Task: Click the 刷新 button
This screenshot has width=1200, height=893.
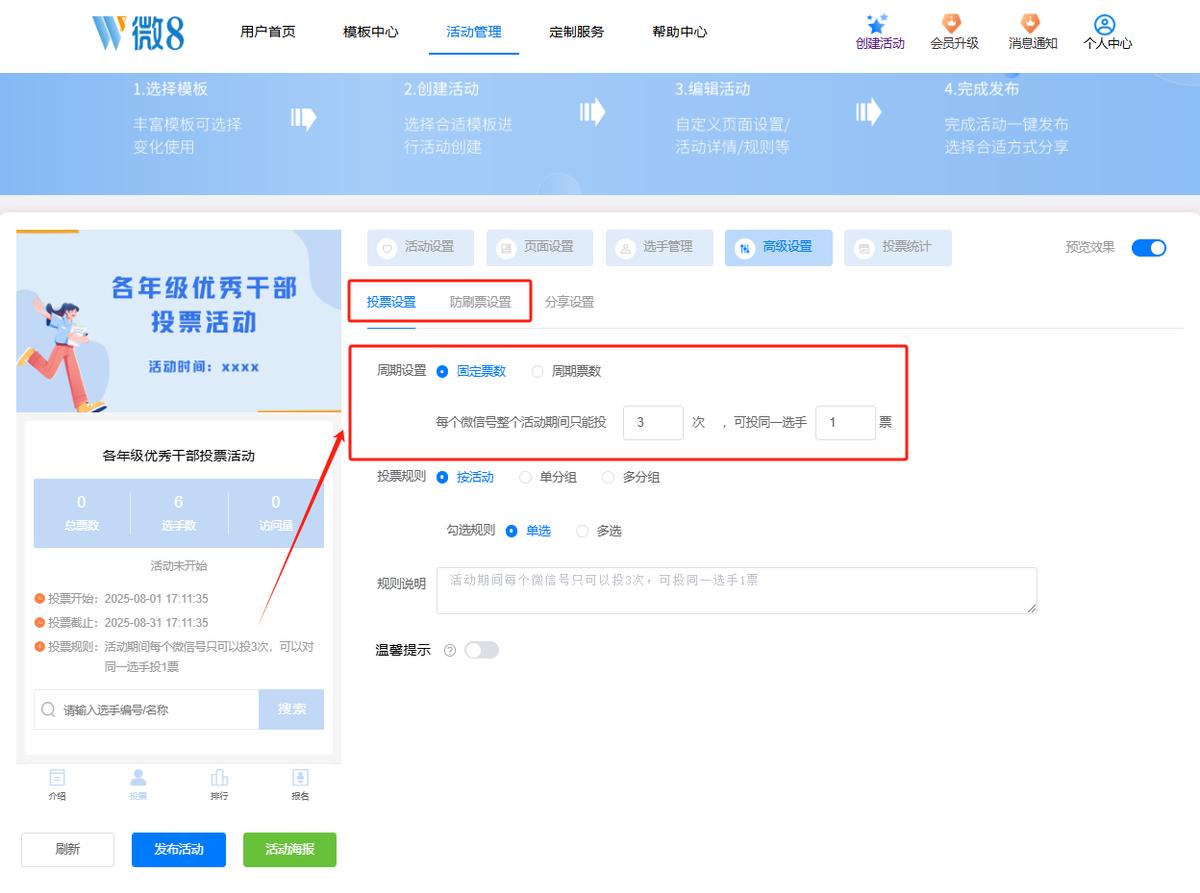Action: pyautogui.click(x=68, y=850)
